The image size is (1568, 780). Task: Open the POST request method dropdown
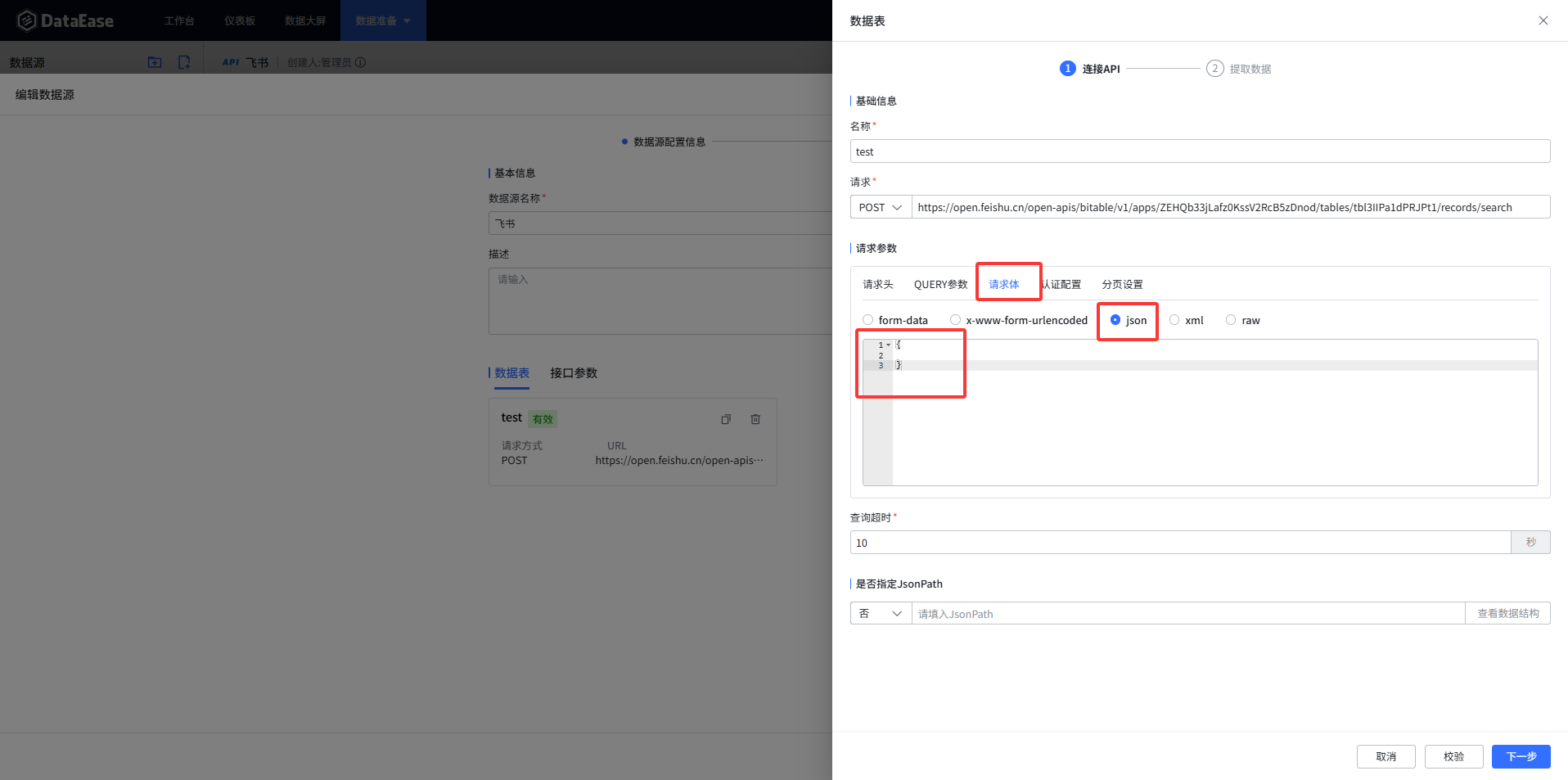tap(880, 206)
